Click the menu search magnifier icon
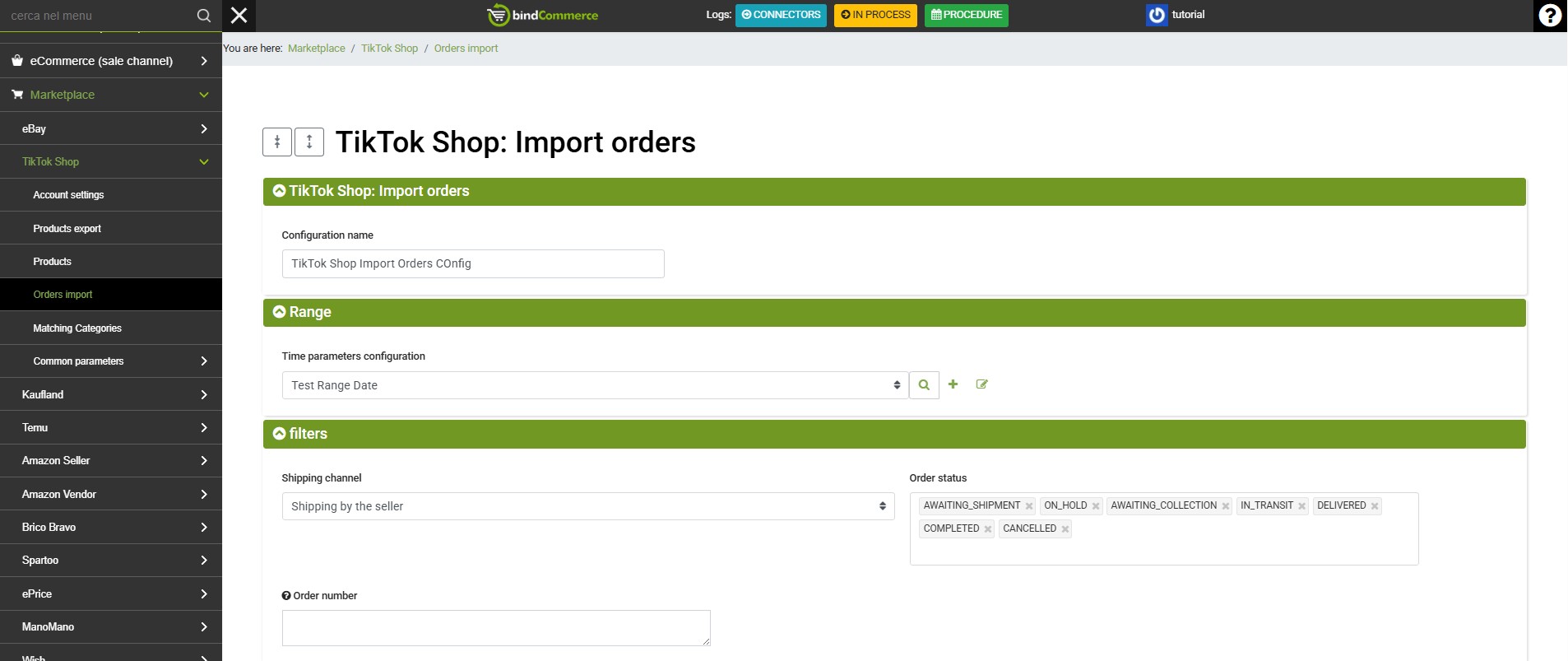The image size is (1568, 661). (x=204, y=16)
